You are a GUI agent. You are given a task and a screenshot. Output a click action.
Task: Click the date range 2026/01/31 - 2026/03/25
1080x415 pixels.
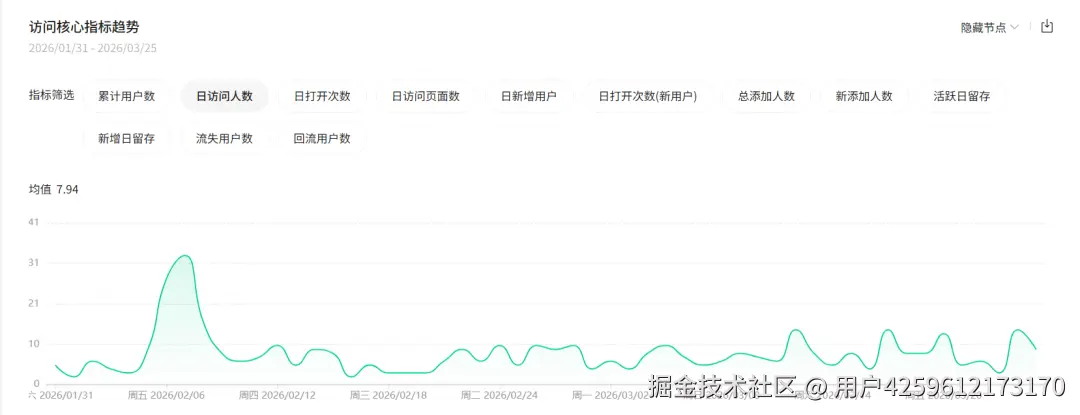pyautogui.click(x=93, y=48)
